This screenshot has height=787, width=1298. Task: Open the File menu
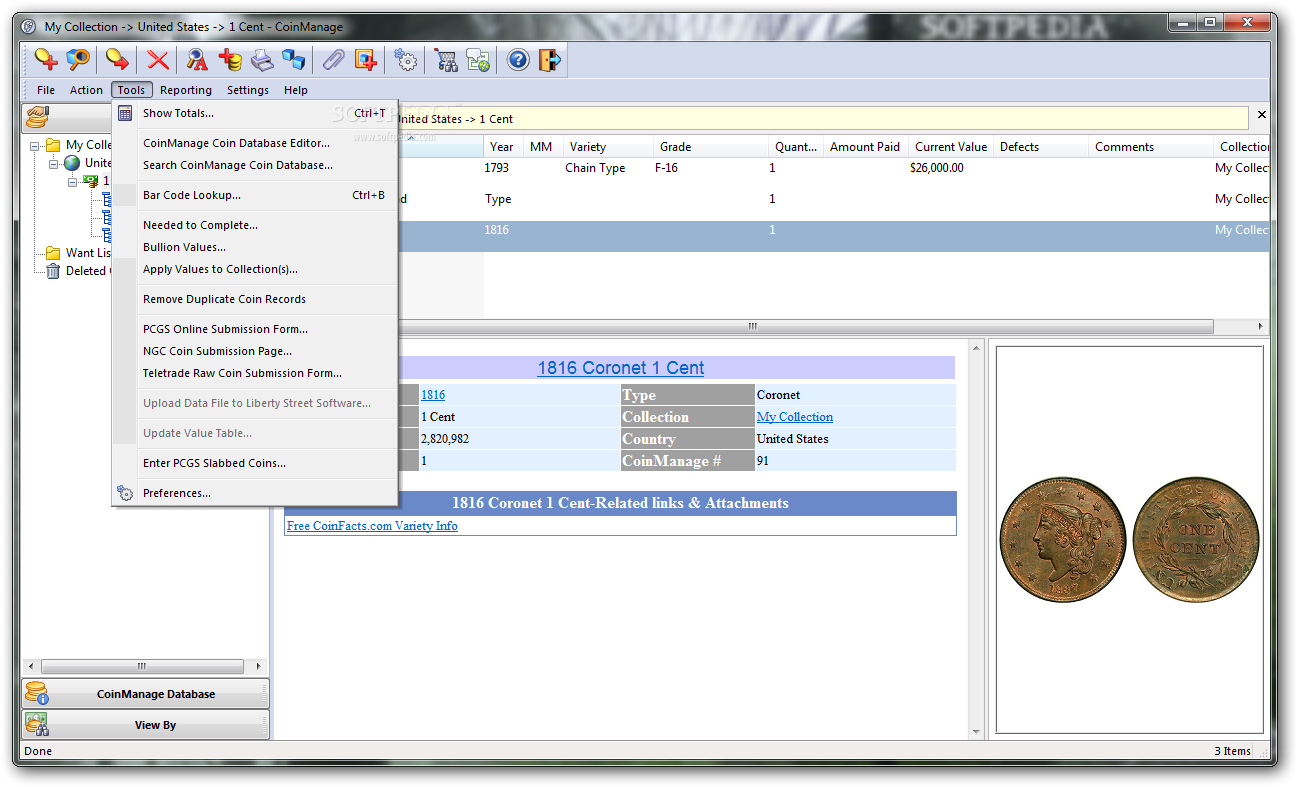point(46,90)
